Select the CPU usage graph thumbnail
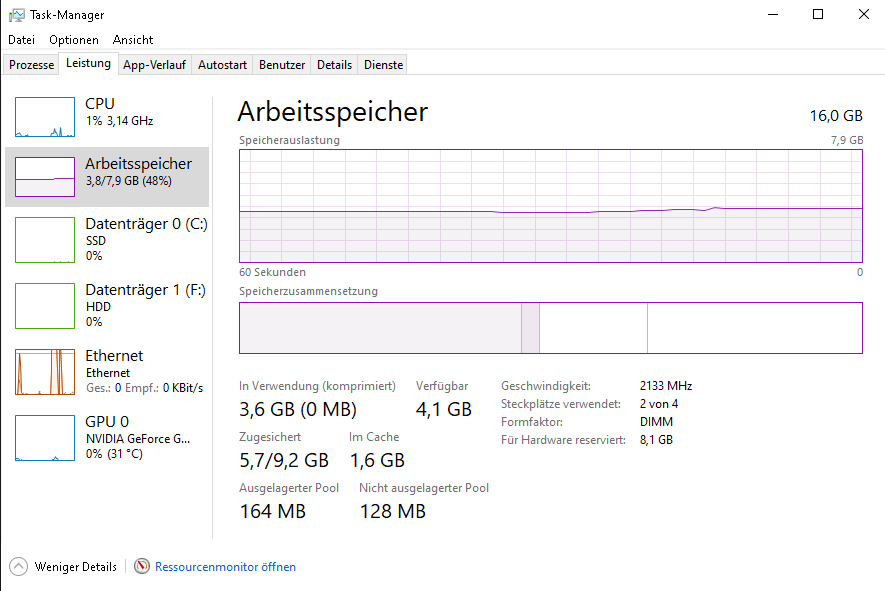The height and width of the screenshot is (591, 885). 45,117
